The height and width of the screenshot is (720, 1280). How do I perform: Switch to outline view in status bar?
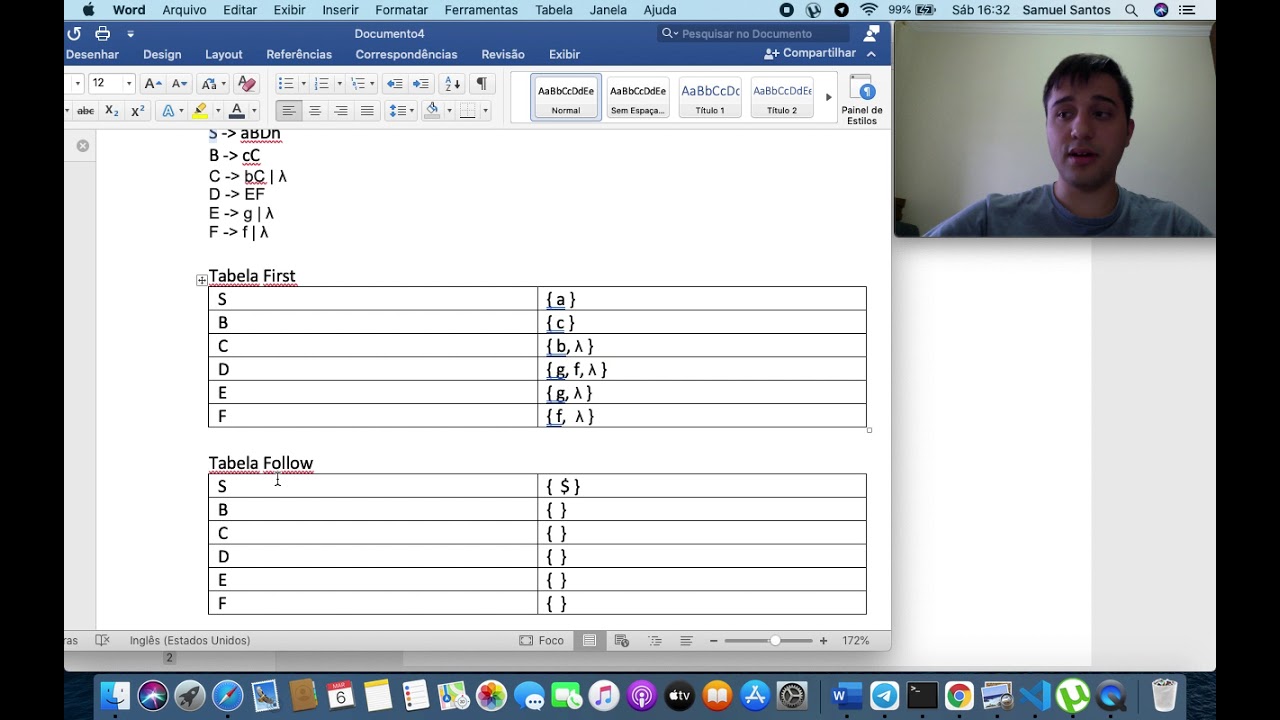click(655, 640)
